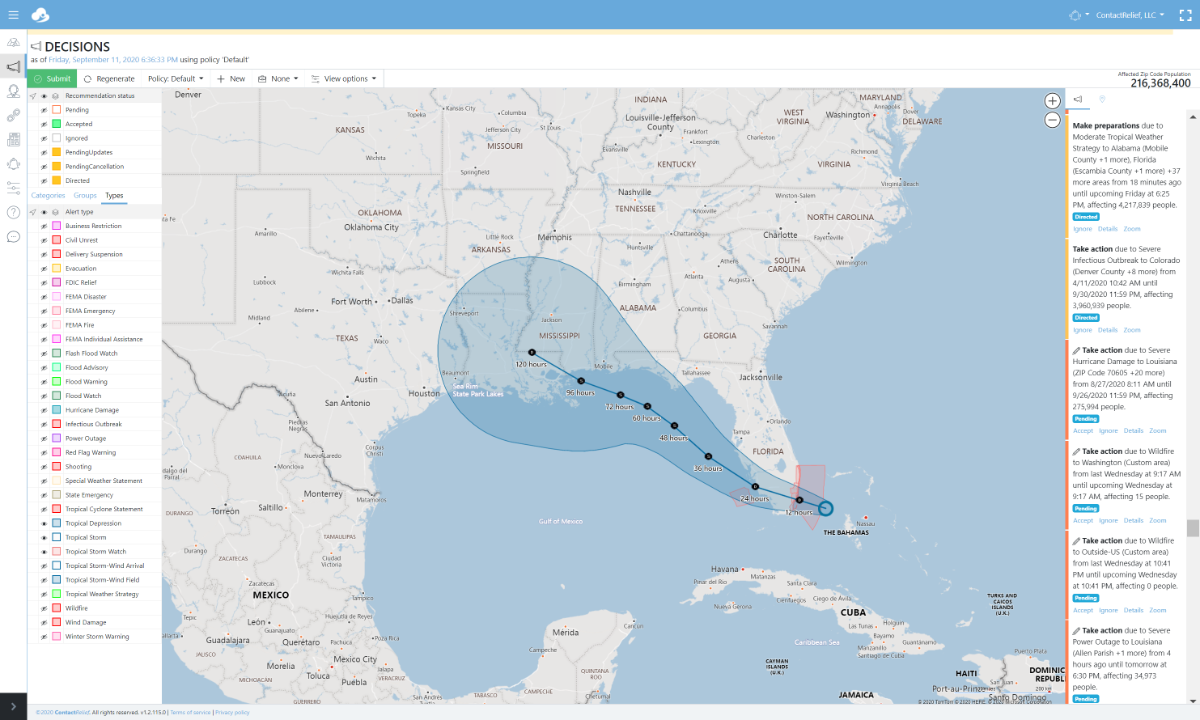Click the 120 hours forecast point on hurricane track
This screenshot has width=1200, height=720.
pyautogui.click(x=531, y=353)
